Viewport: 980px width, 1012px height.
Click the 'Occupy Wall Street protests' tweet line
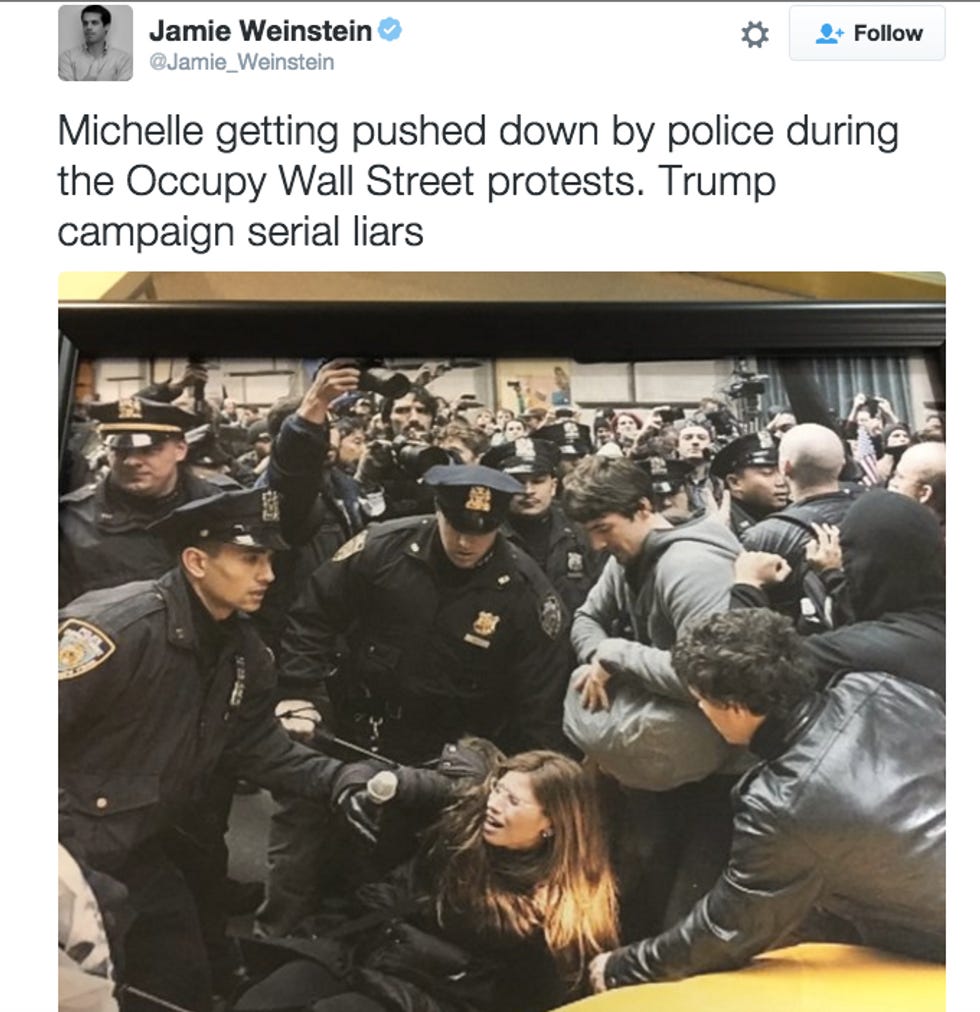(x=416, y=181)
